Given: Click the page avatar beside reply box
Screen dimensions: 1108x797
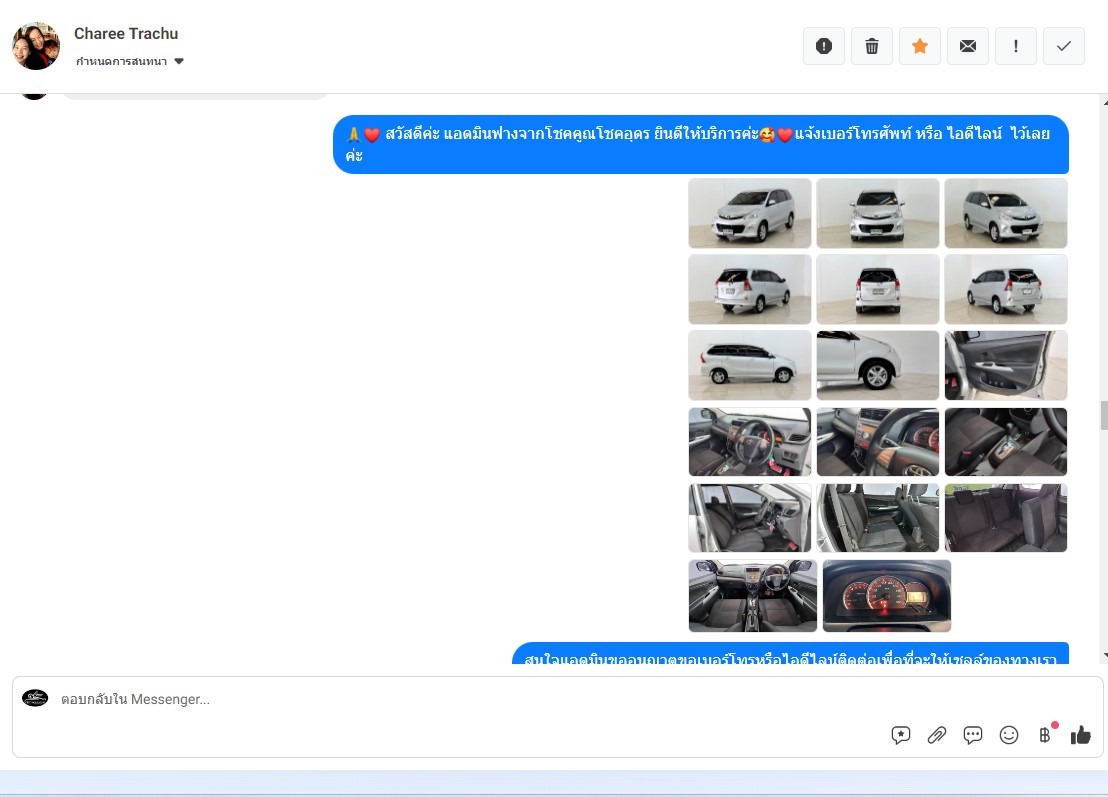Looking at the screenshot, I should (x=35, y=698).
